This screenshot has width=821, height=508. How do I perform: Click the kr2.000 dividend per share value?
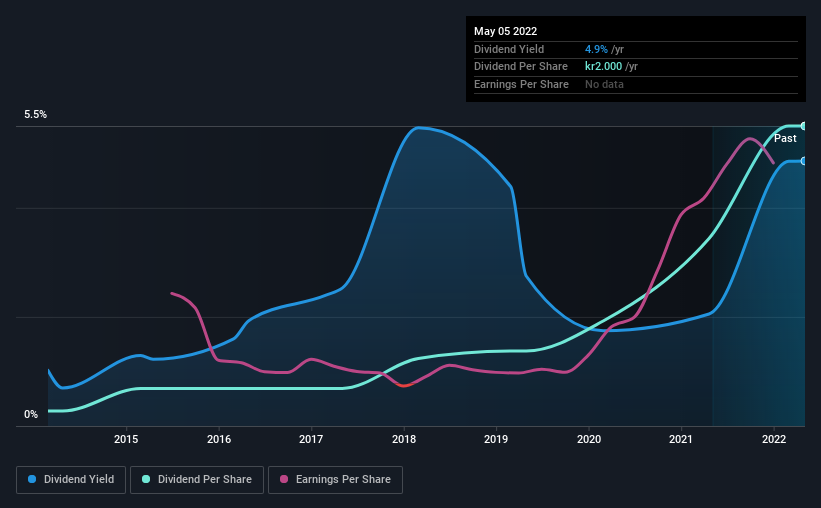coord(604,67)
